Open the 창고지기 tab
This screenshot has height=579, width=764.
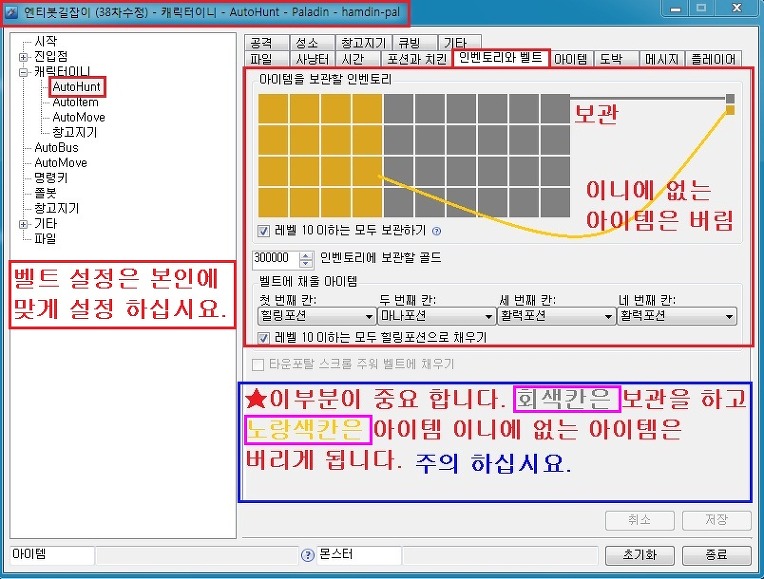363,43
